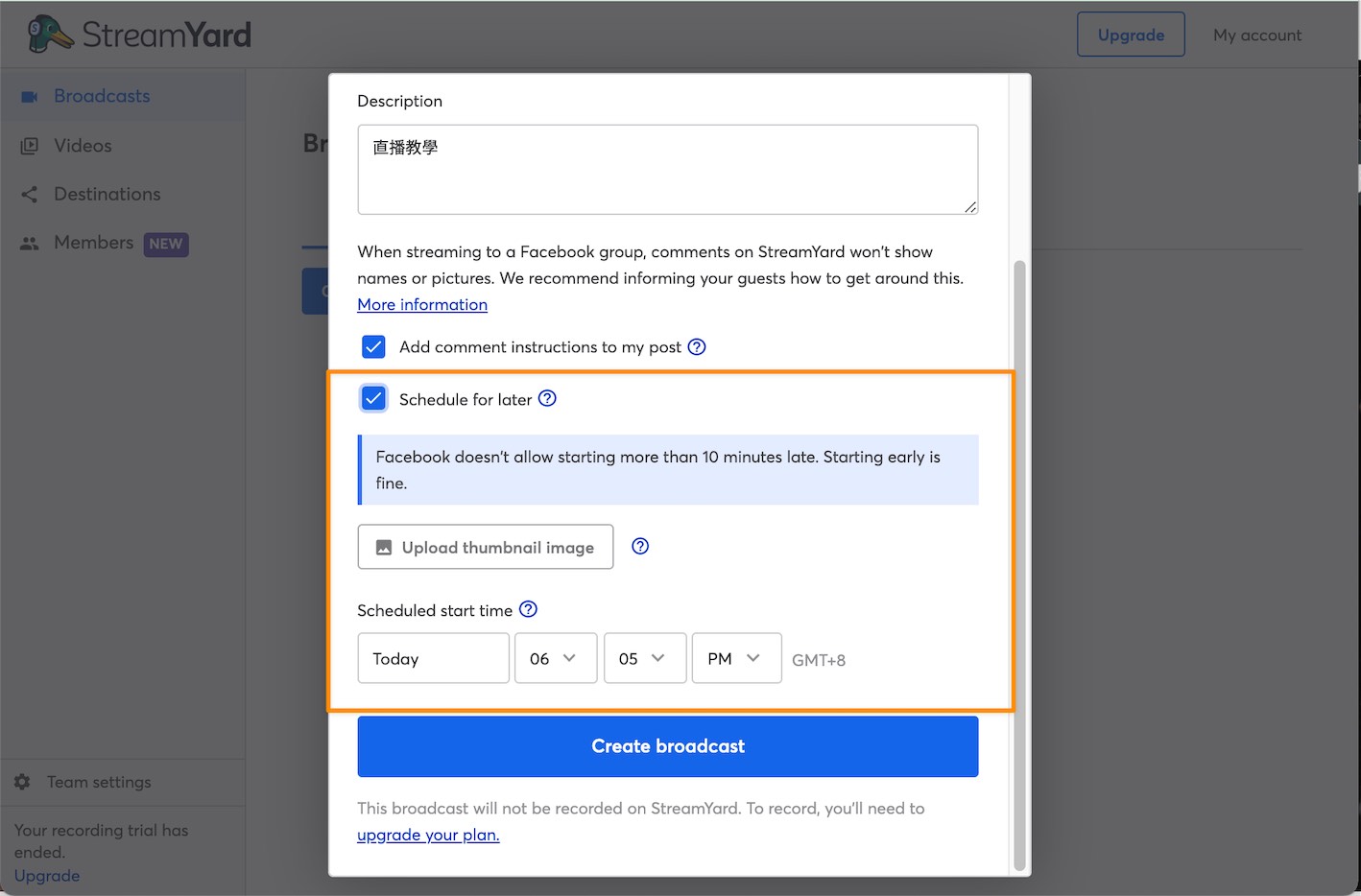Click the Destinations share icon

point(30,195)
